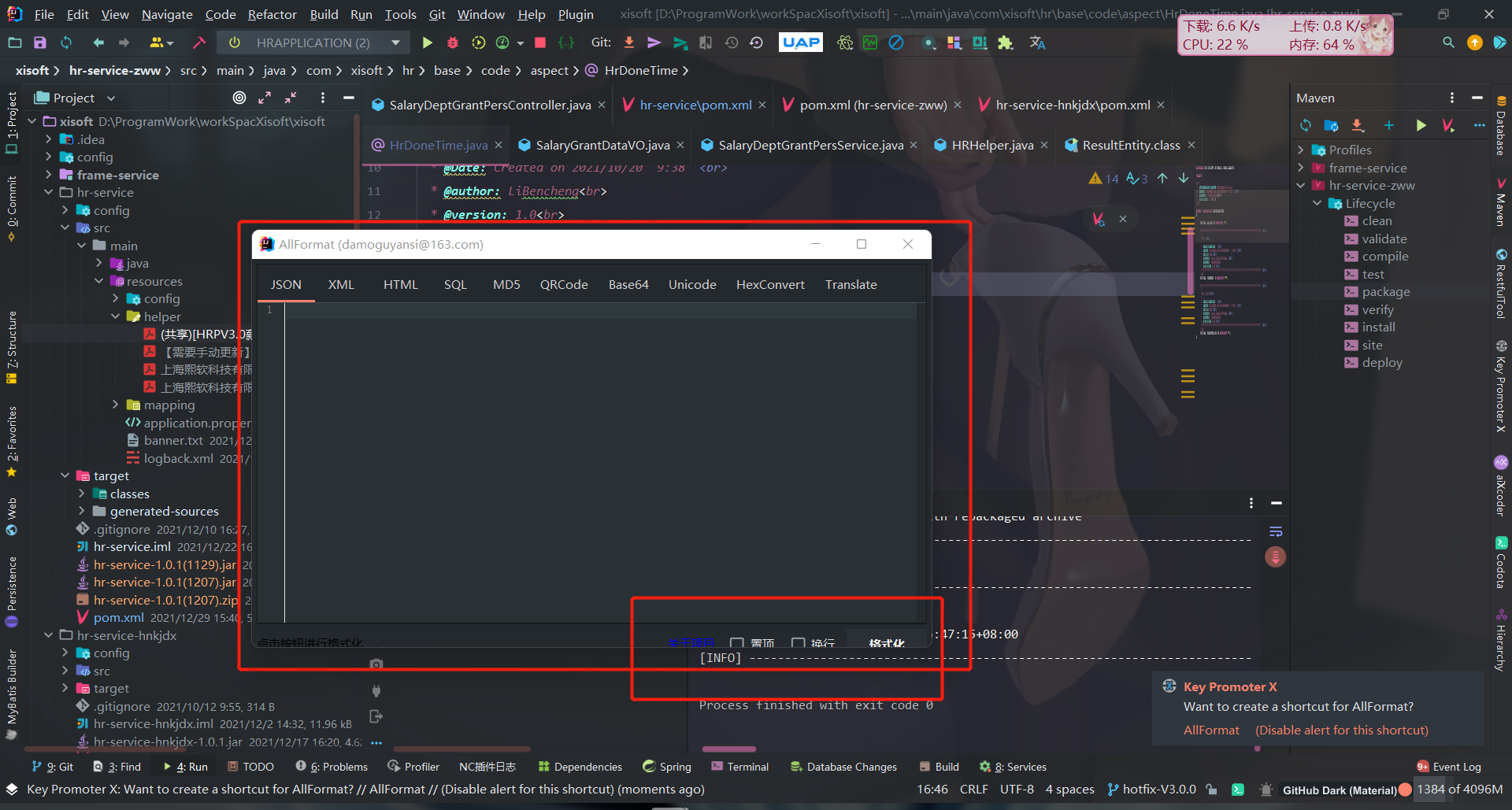
Task: Add a Maven project with the plus icon
Action: tap(1389, 125)
